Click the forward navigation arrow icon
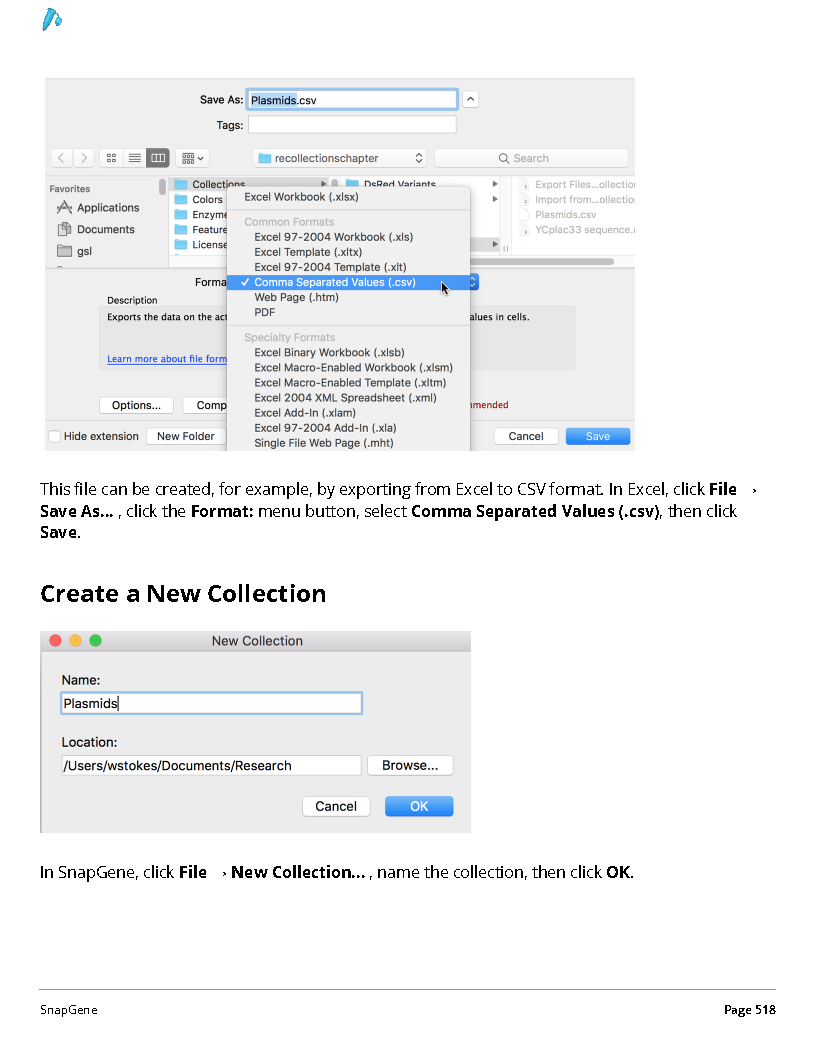This screenshot has width=816, height=1056. click(83, 158)
